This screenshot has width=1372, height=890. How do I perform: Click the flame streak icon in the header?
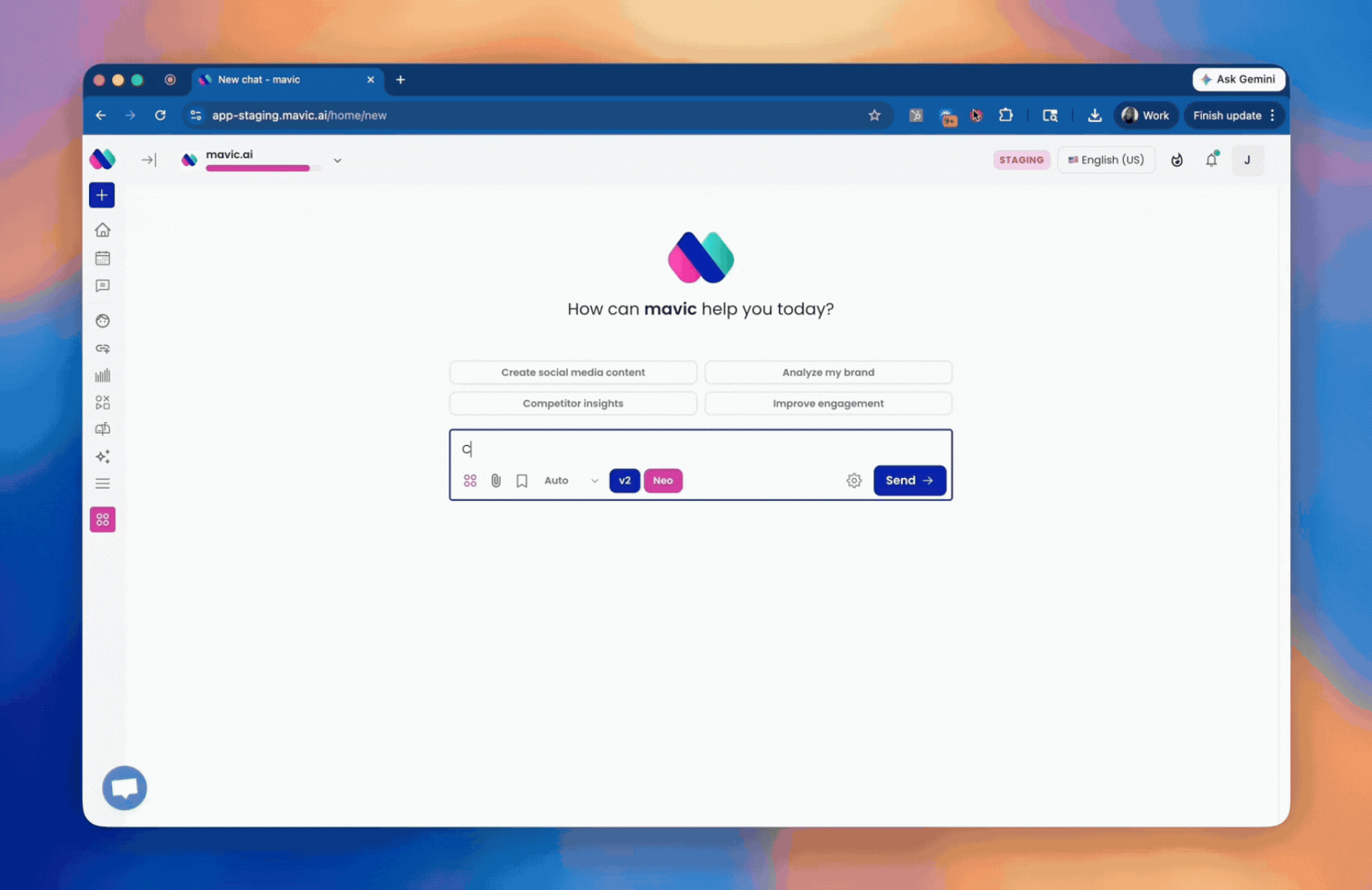(x=1177, y=160)
